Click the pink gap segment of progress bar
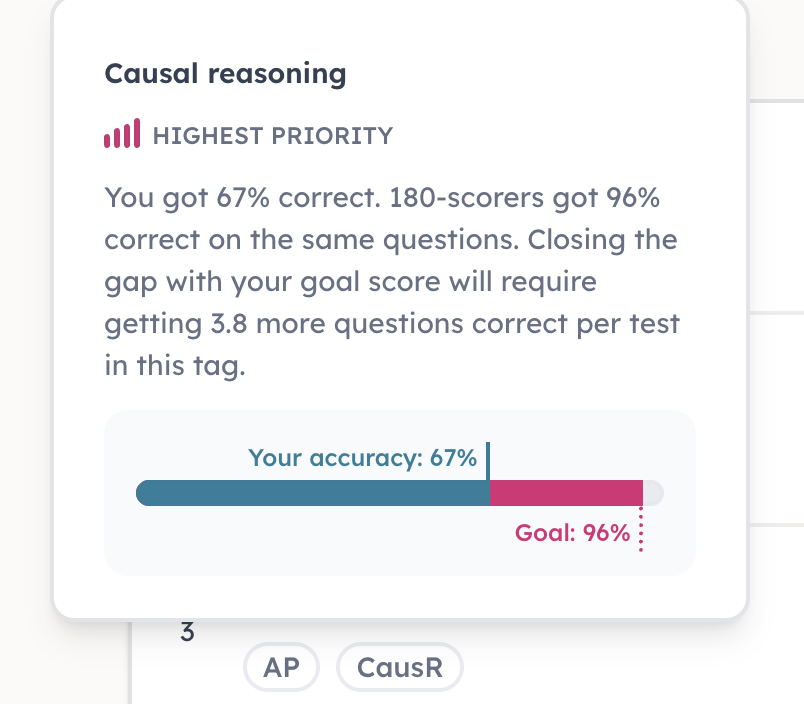 click(x=566, y=493)
